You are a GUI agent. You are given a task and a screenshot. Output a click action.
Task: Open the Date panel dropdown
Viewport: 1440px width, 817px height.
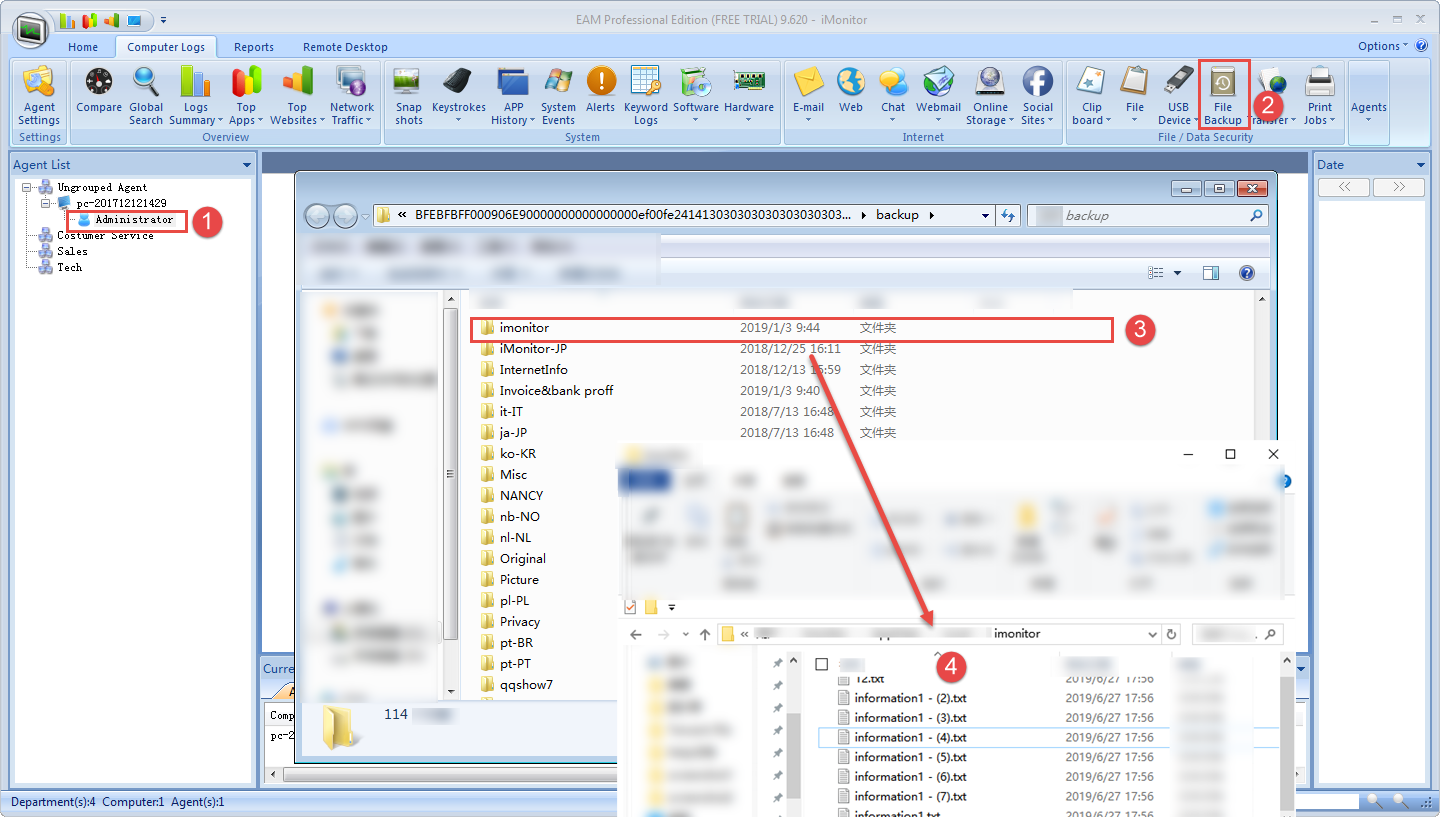pos(1420,165)
